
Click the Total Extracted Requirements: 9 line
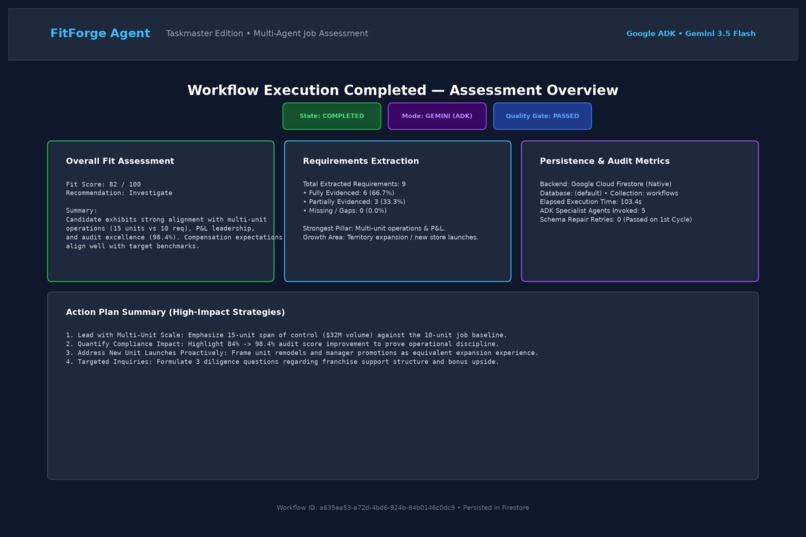coord(354,184)
